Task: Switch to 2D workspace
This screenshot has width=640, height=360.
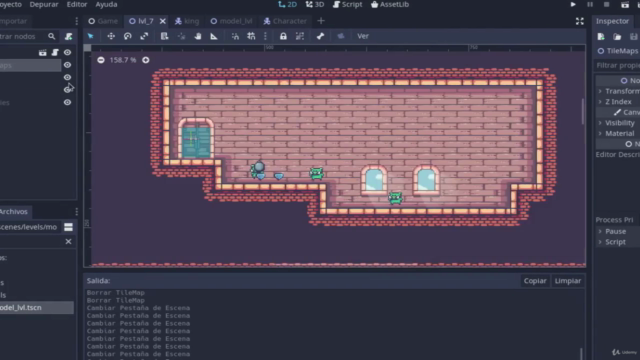Action: click(287, 4)
